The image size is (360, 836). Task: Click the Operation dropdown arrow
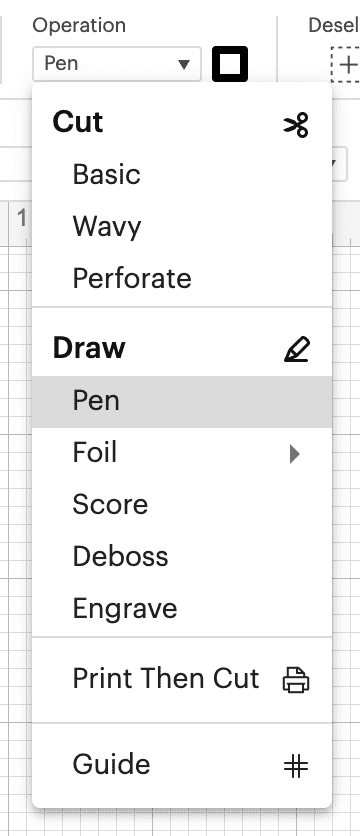click(x=184, y=65)
